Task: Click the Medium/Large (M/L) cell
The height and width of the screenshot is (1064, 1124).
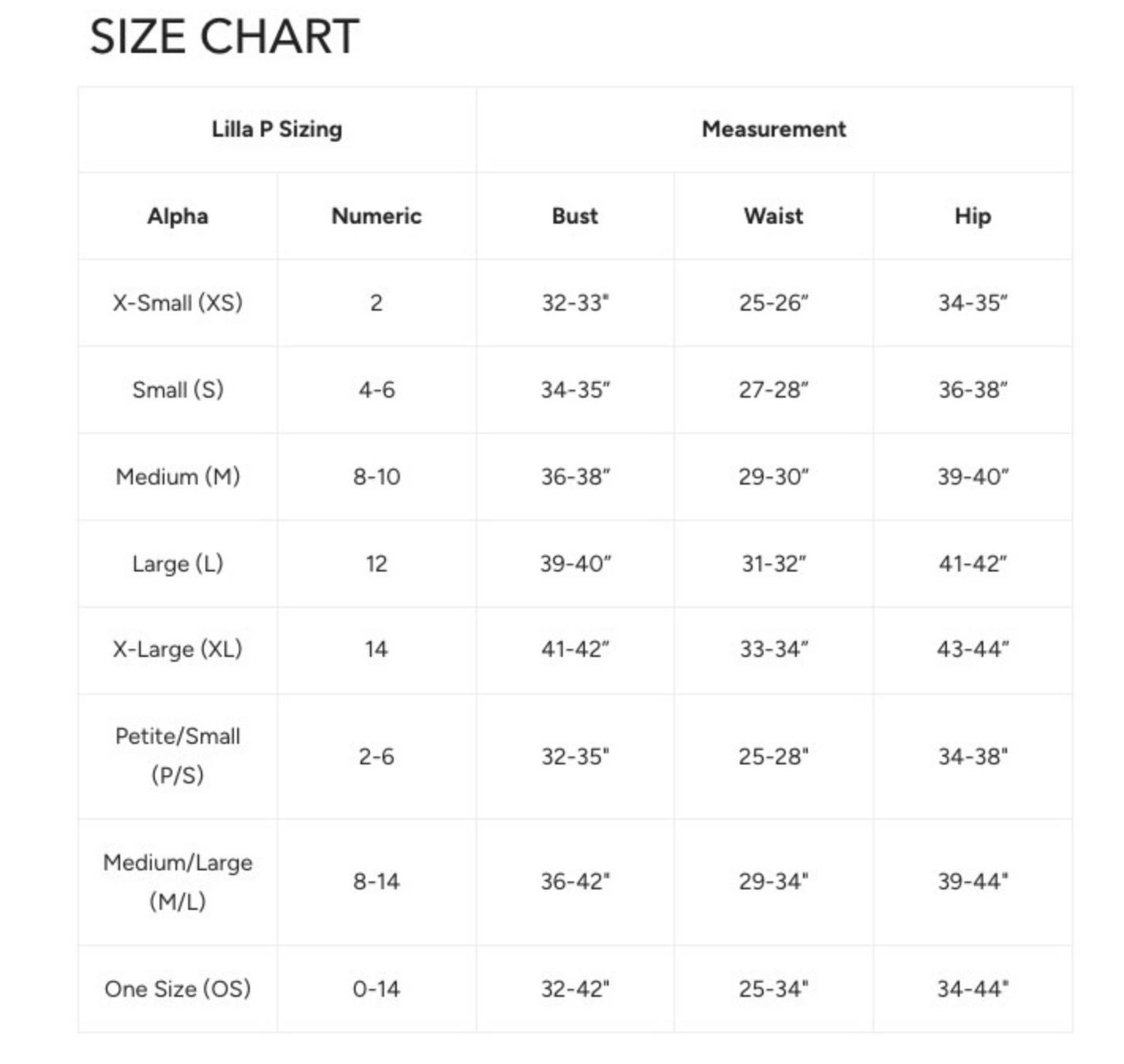Action: click(178, 881)
